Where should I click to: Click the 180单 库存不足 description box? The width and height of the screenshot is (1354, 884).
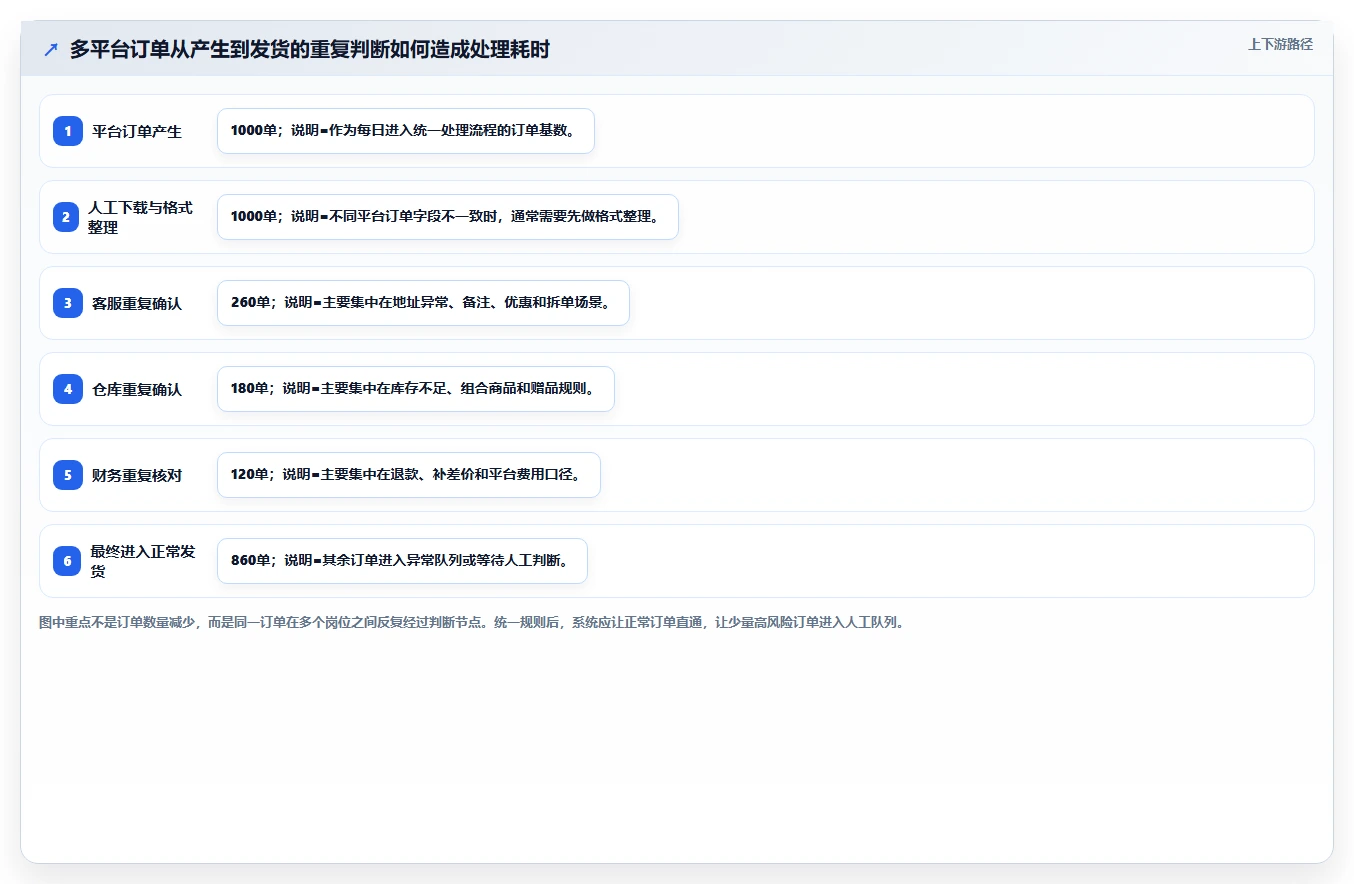click(416, 389)
